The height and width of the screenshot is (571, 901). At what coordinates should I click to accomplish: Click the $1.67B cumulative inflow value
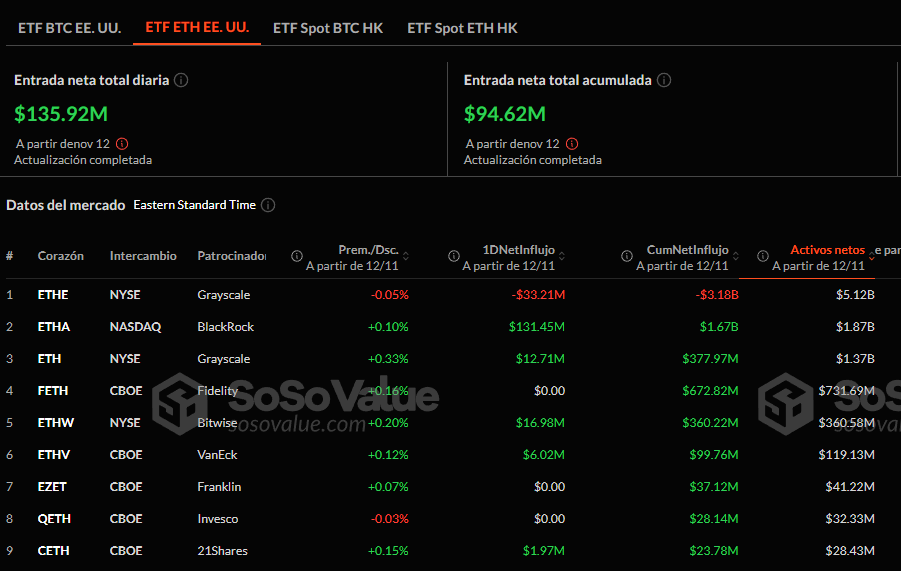coord(719,327)
